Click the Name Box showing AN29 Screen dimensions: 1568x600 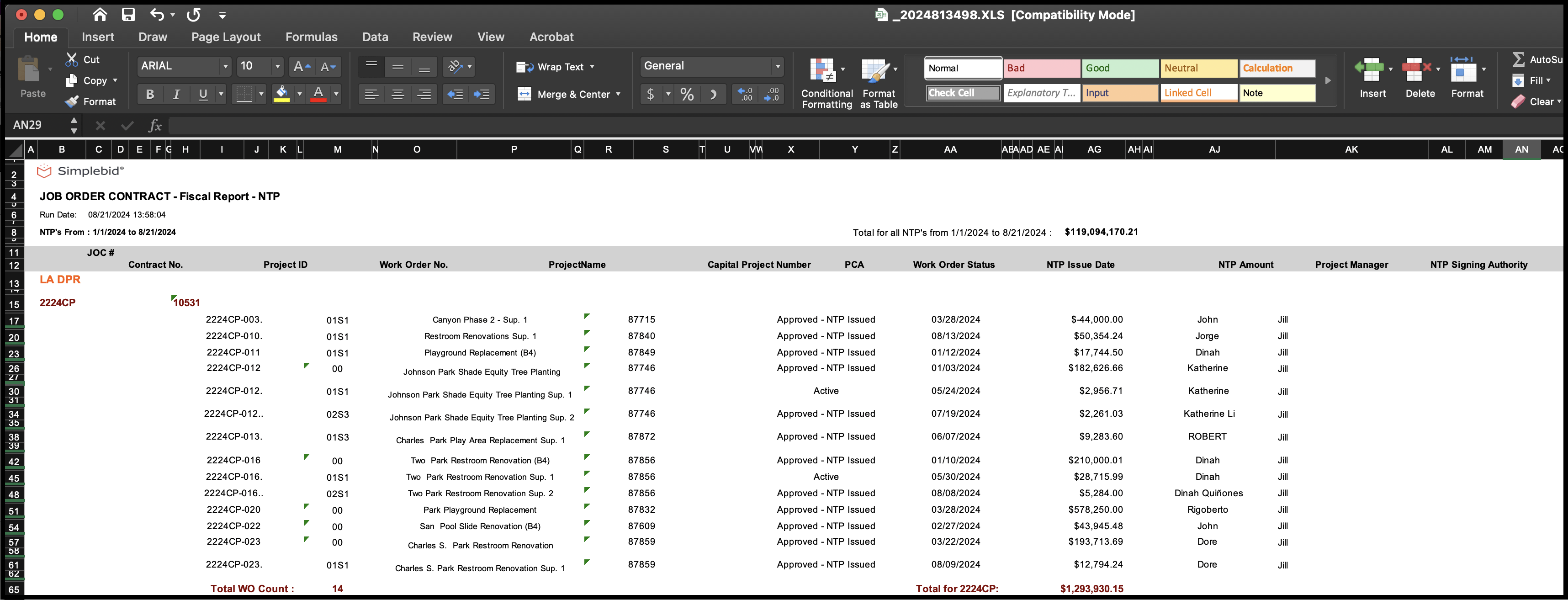[38, 125]
